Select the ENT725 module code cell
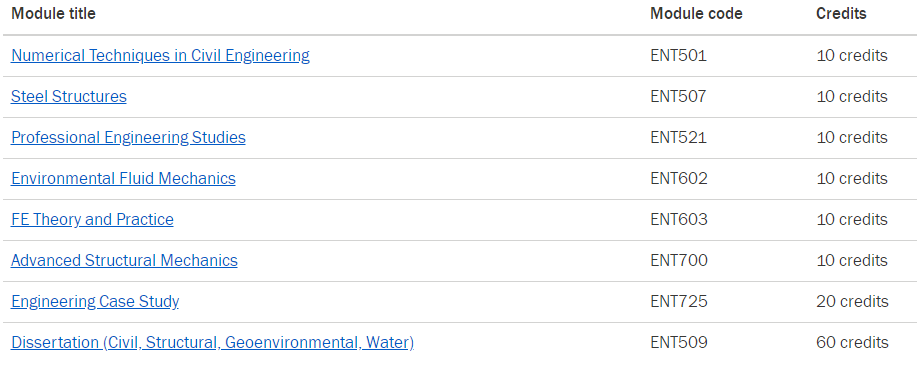The height and width of the screenshot is (367, 917). (x=679, y=302)
